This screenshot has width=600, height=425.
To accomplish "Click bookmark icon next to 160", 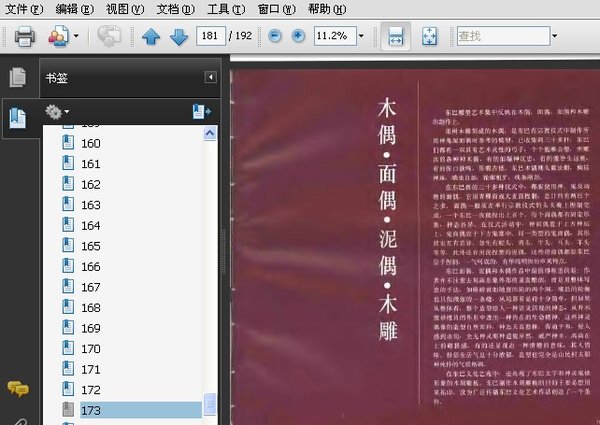I will coord(68,143).
